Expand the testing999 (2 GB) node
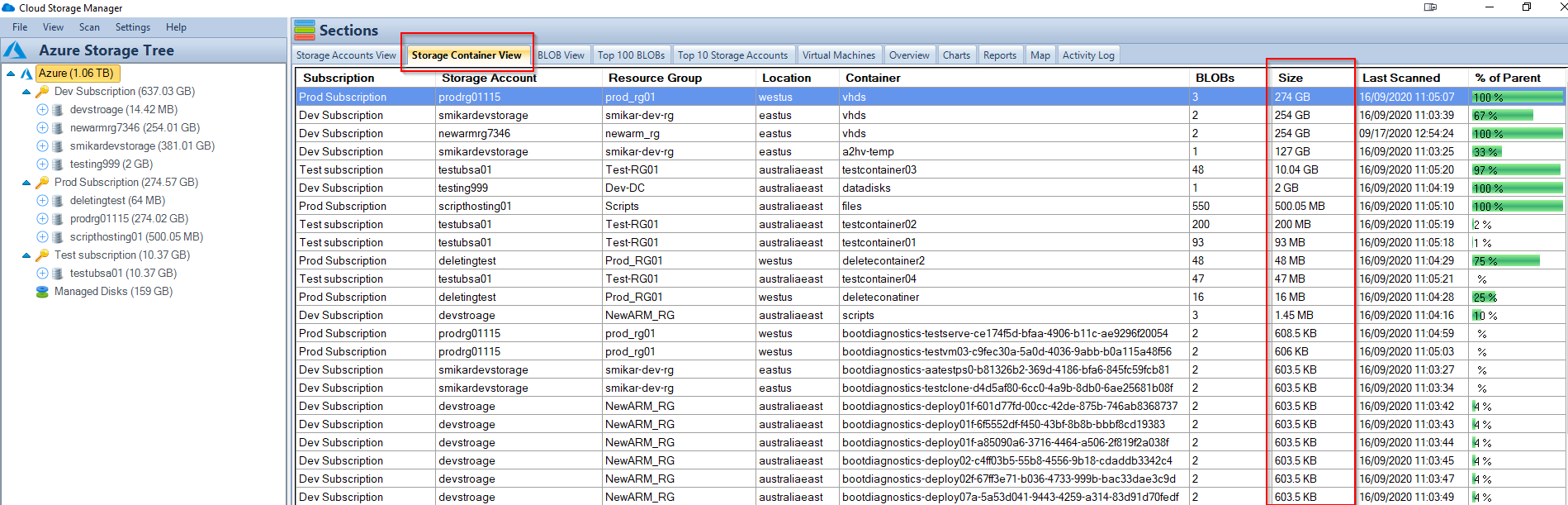Viewport: 1568px width, 505px height. click(42, 164)
